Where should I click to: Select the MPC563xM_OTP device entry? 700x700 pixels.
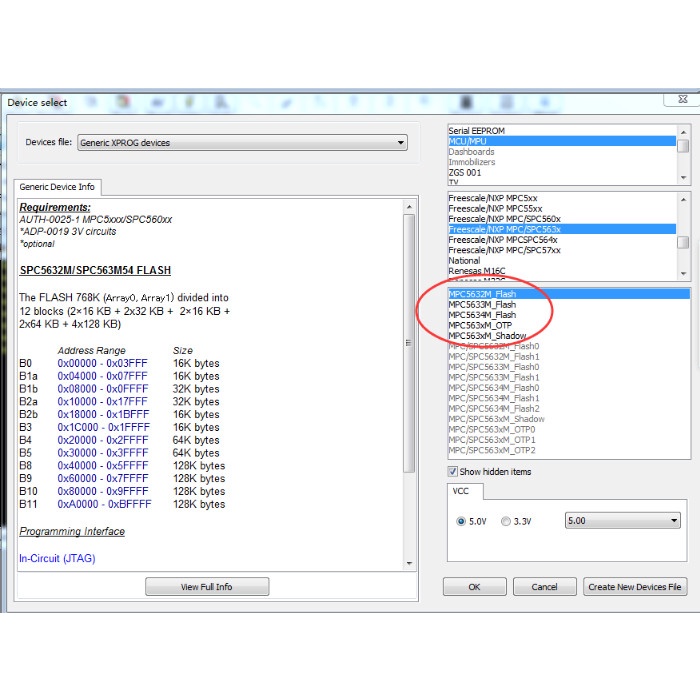point(480,325)
